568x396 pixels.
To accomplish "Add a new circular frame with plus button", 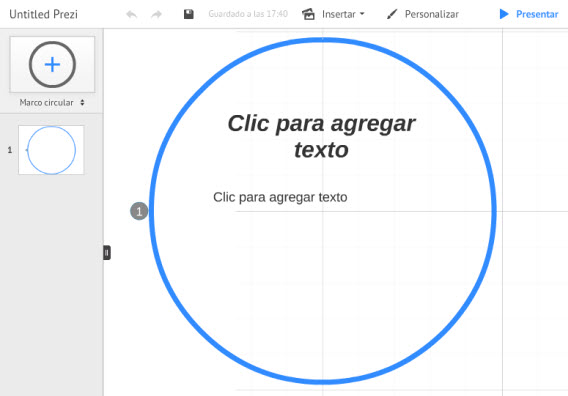I will point(52,64).
